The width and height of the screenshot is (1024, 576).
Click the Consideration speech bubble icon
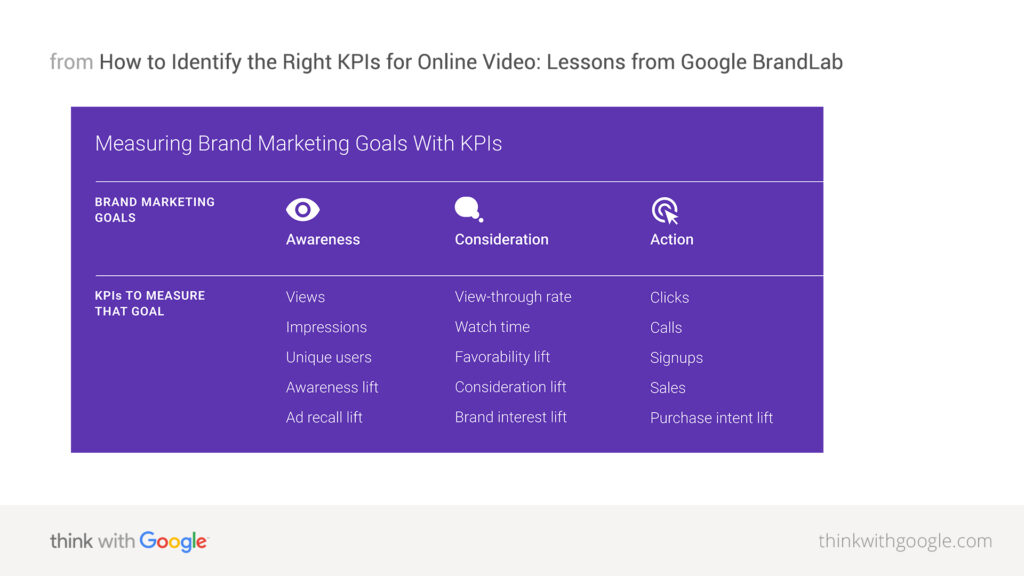tap(469, 210)
